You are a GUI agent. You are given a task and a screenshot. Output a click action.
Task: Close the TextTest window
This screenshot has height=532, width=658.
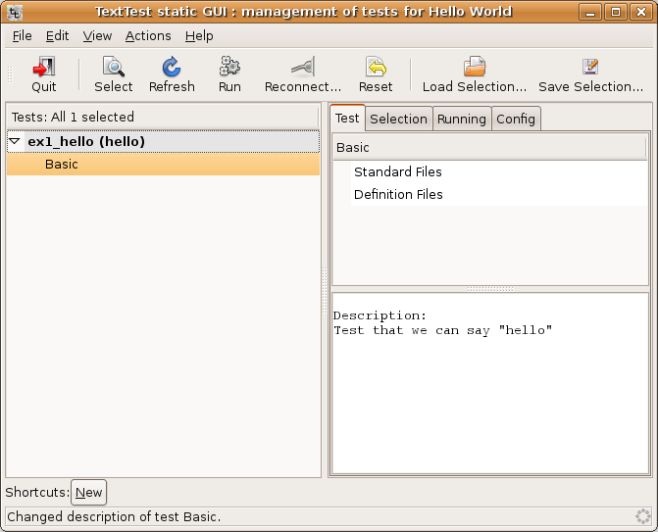641,12
